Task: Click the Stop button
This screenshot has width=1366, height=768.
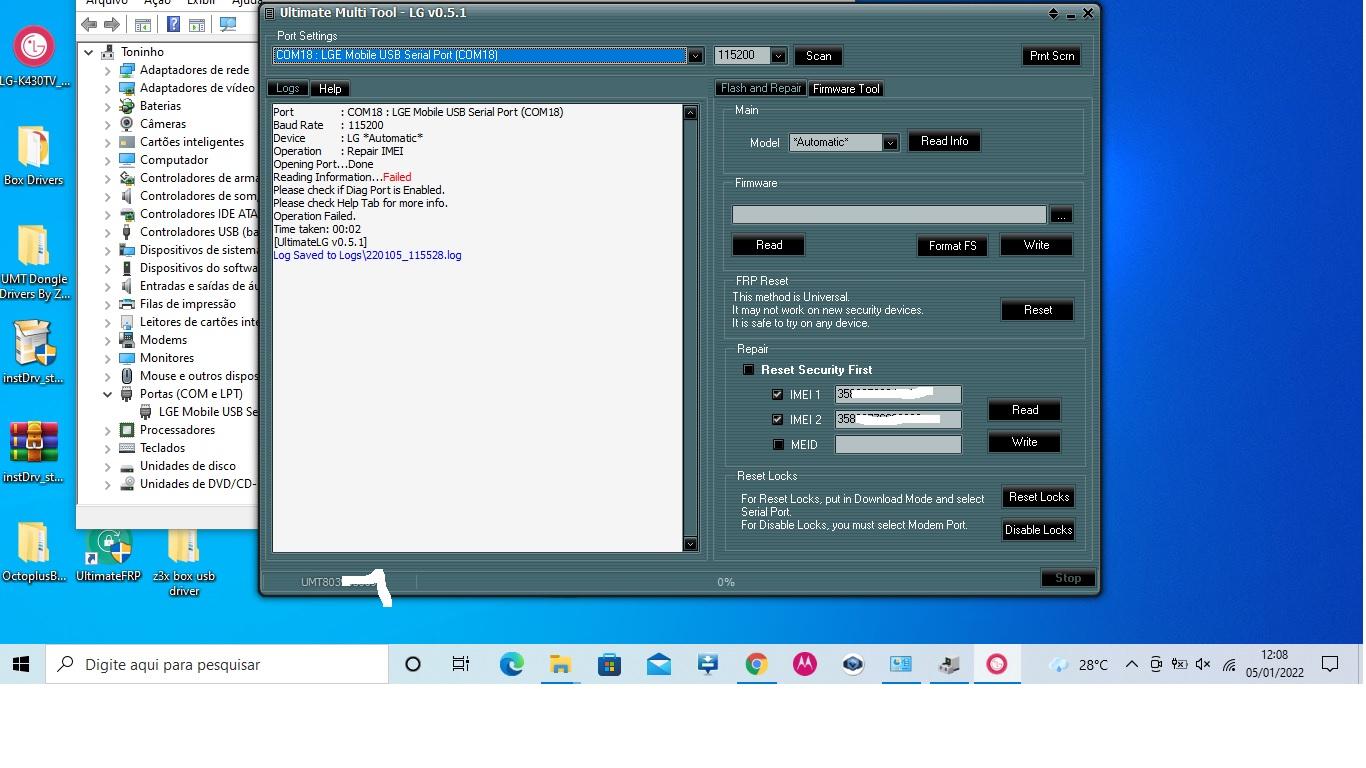Action: (x=1067, y=578)
